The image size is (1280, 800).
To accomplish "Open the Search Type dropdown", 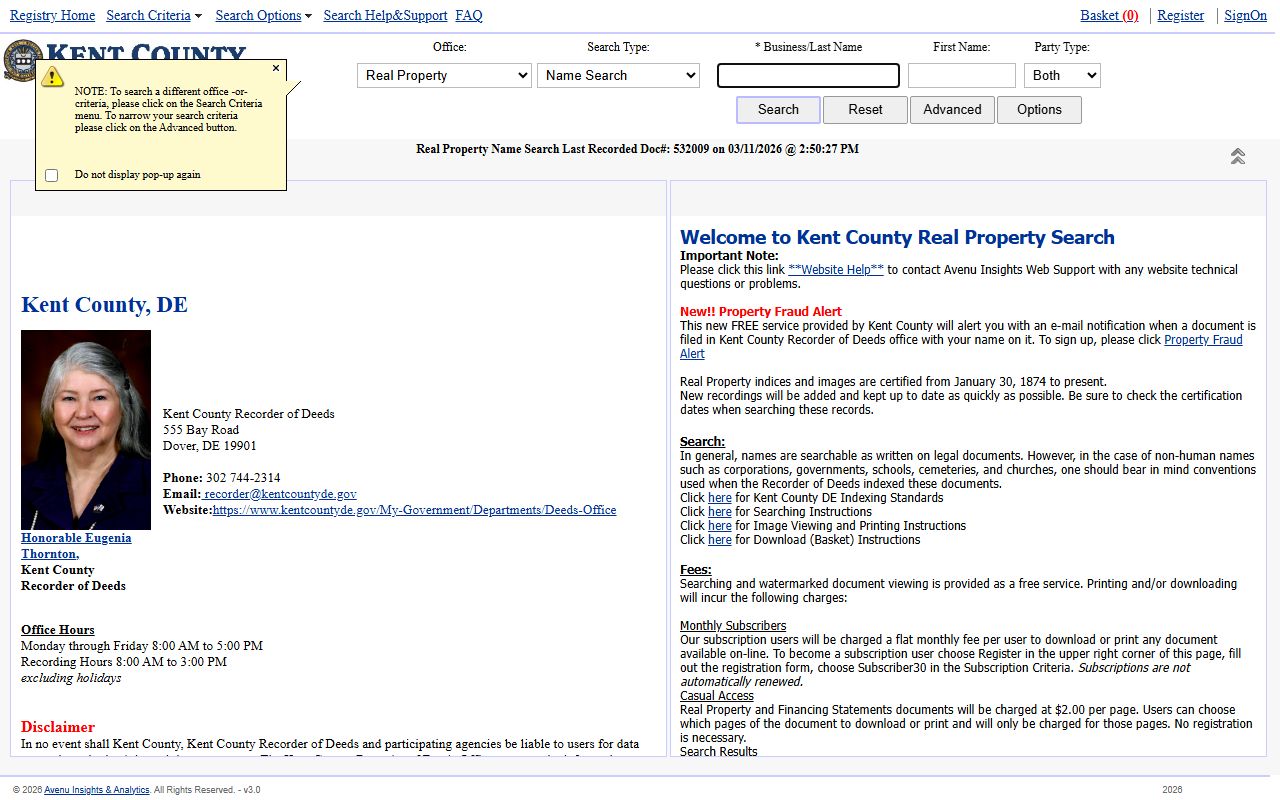I will (x=618, y=75).
